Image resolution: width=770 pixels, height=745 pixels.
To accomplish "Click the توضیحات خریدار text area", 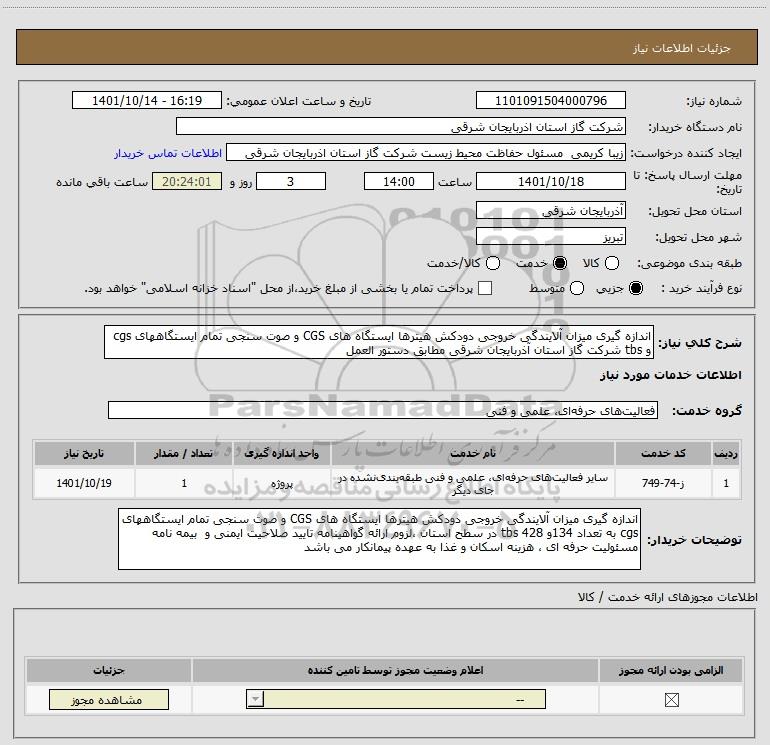I will pyautogui.click(x=379, y=539).
